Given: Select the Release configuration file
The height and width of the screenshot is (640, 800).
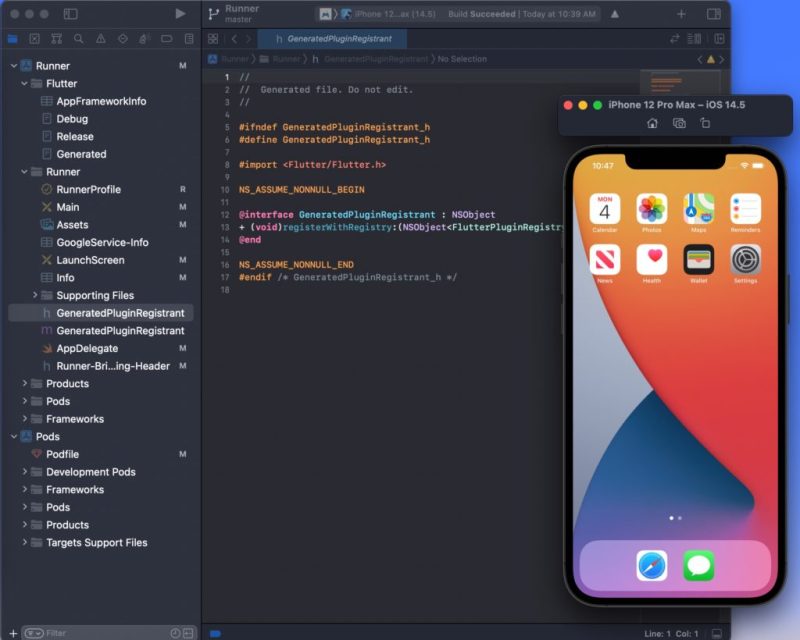Looking at the screenshot, I should click(x=75, y=136).
